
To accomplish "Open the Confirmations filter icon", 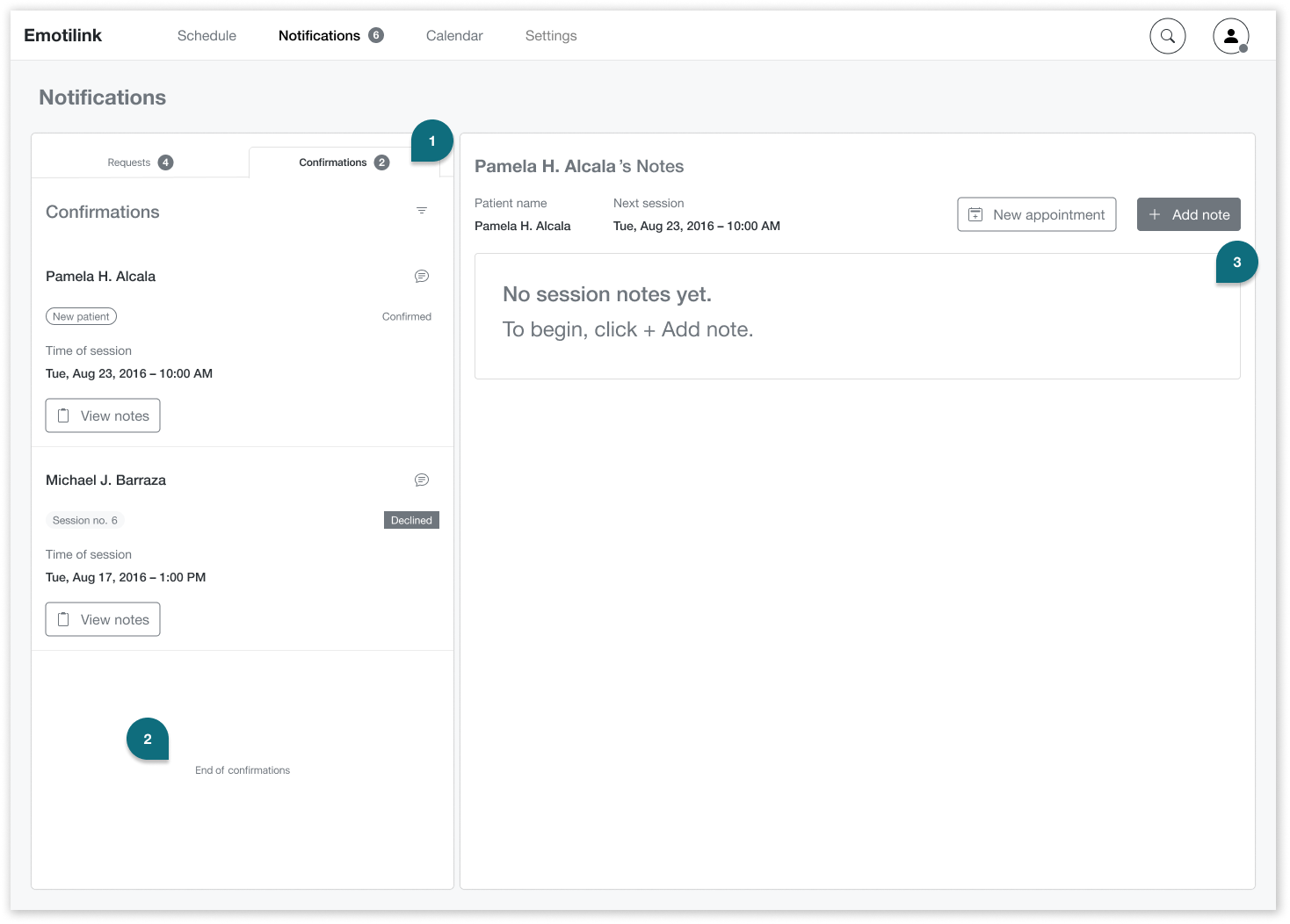I will click(x=422, y=211).
